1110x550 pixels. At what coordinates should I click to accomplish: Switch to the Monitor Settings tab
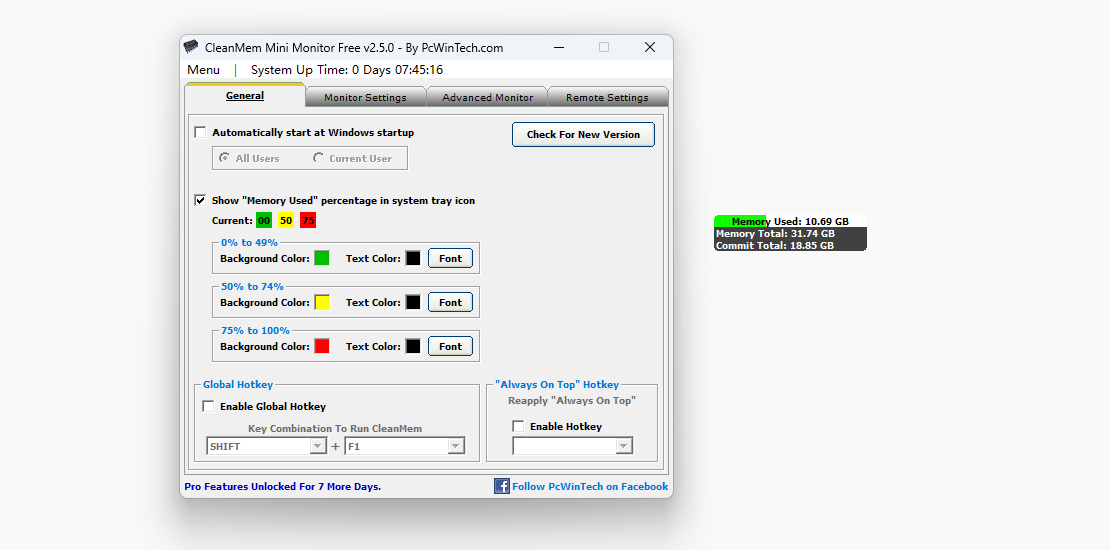point(365,98)
